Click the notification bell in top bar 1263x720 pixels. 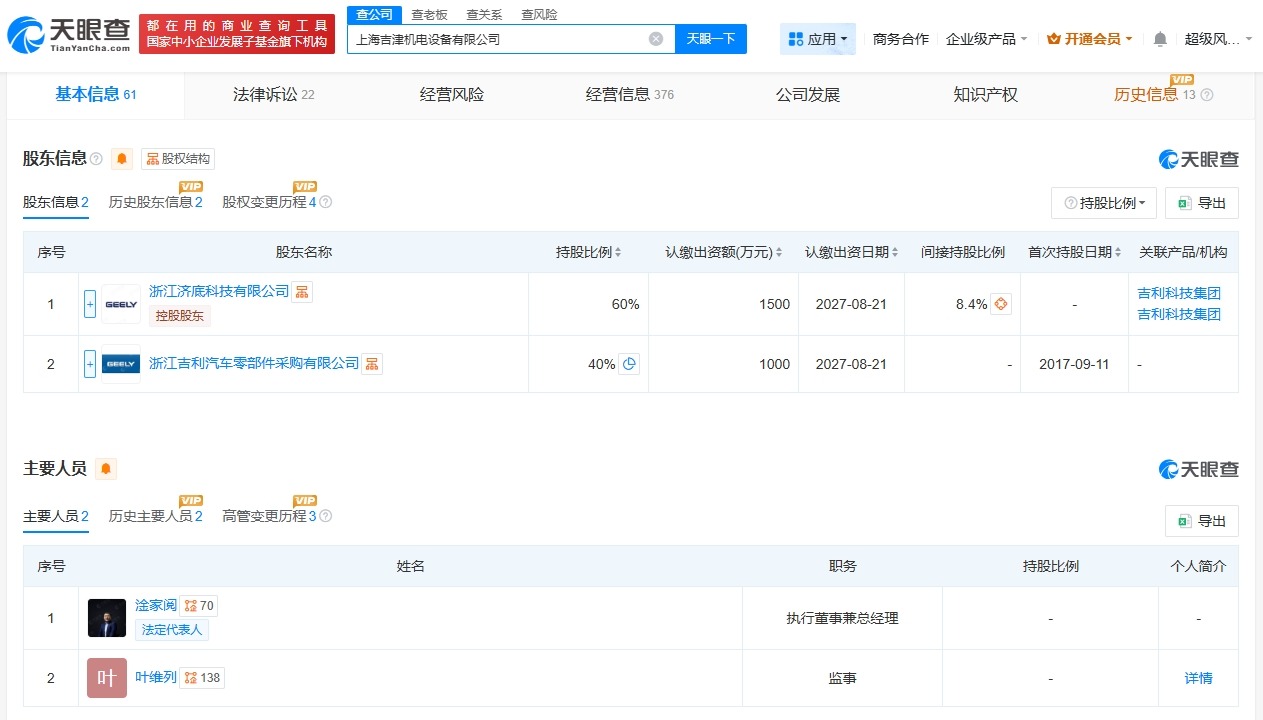coord(1158,37)
